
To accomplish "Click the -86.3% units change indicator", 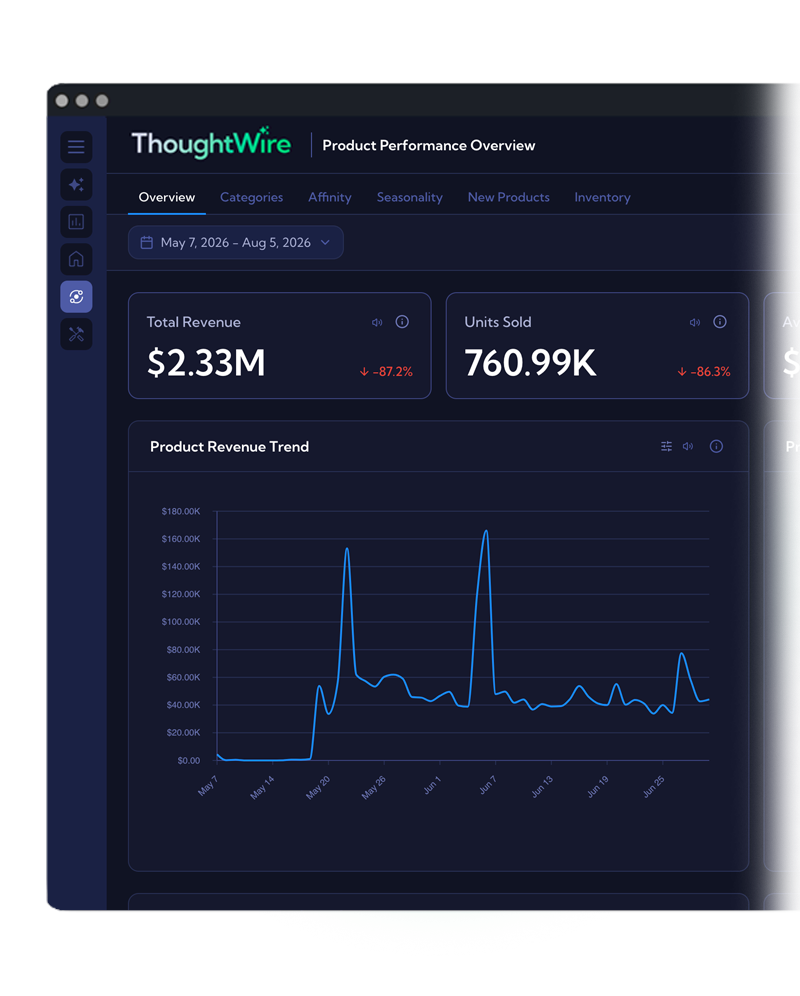I will coord(704,372).
